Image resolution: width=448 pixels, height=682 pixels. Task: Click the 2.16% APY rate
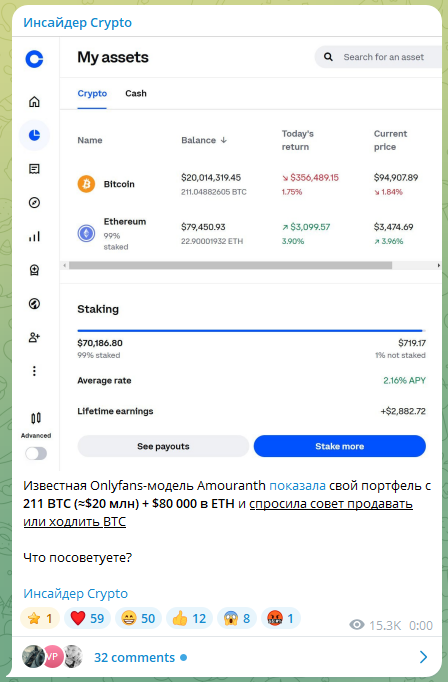405,381
